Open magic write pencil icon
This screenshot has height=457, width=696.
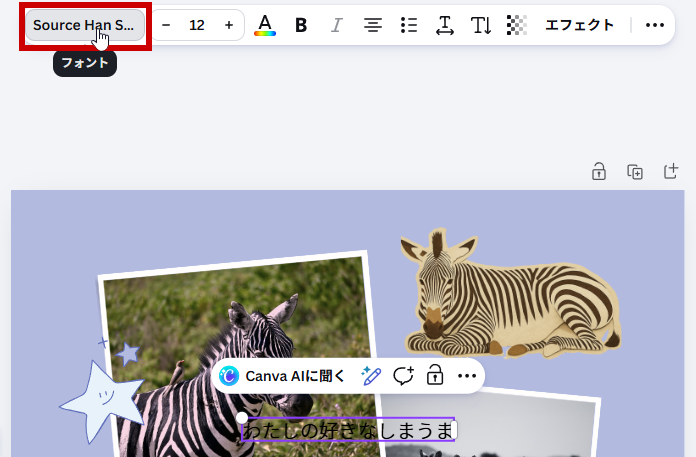coord(371,376)
